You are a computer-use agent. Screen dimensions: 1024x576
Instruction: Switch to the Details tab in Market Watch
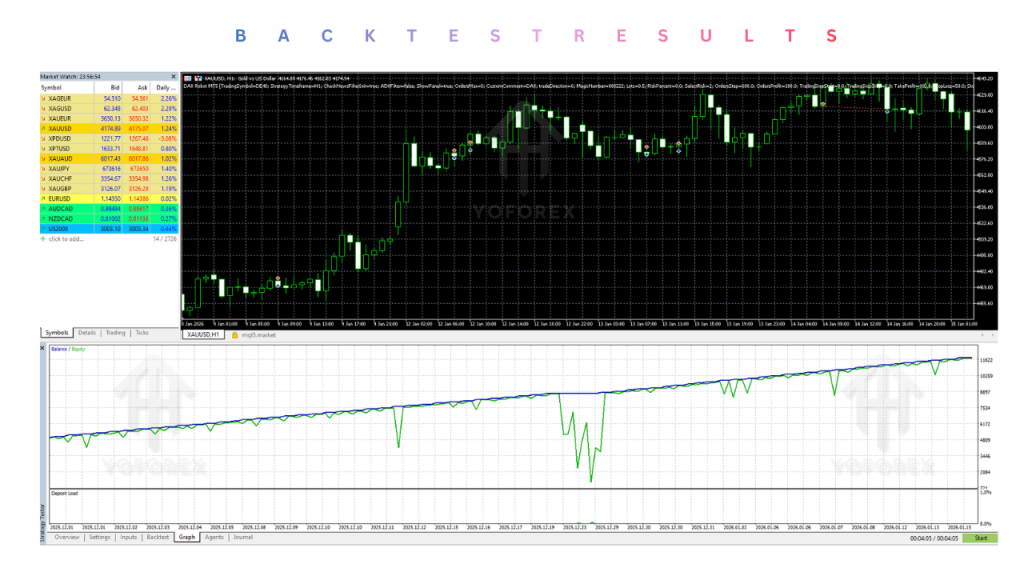pyautogui.click(x=87, y=333)
